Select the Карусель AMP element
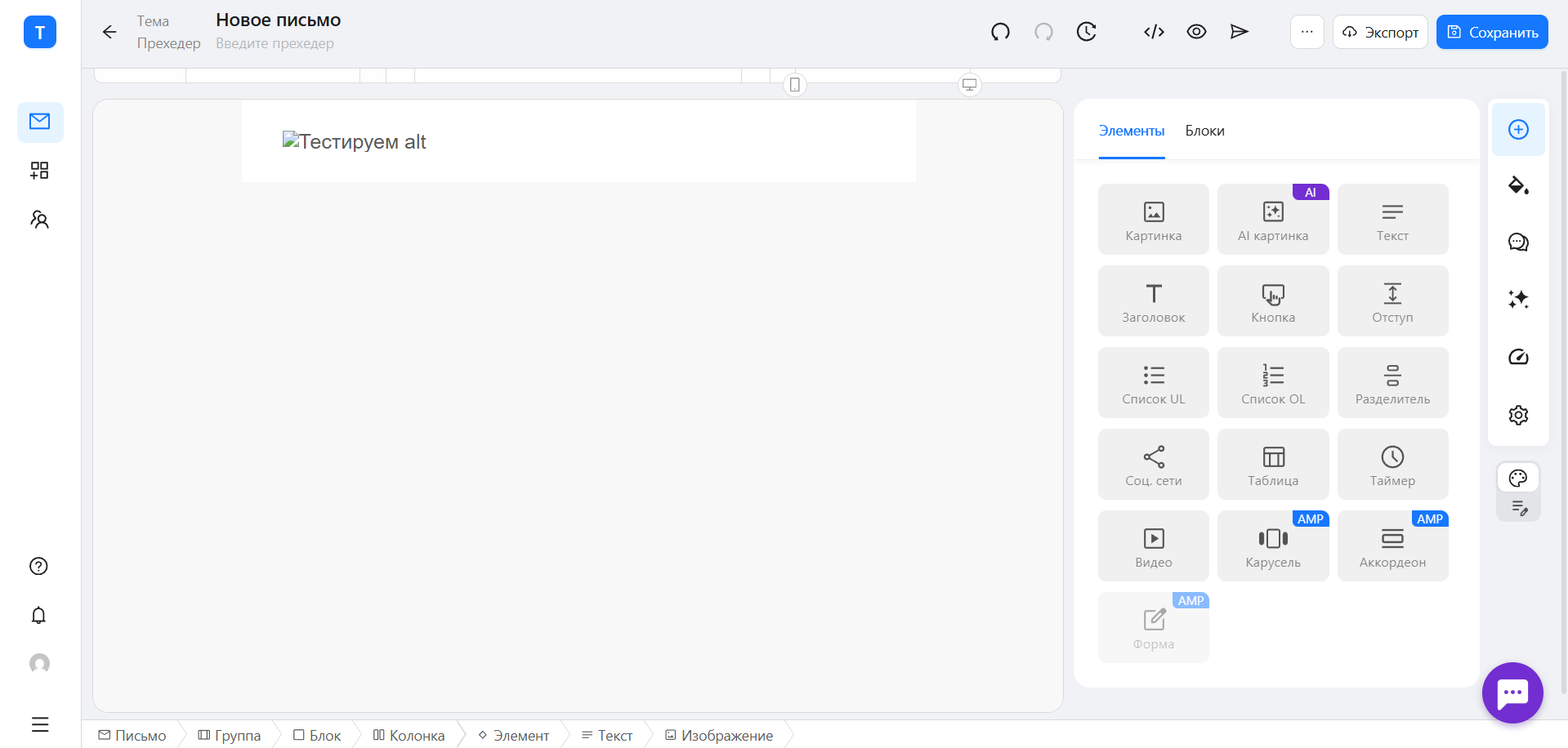The image size is (1568, 748). 1273,545
